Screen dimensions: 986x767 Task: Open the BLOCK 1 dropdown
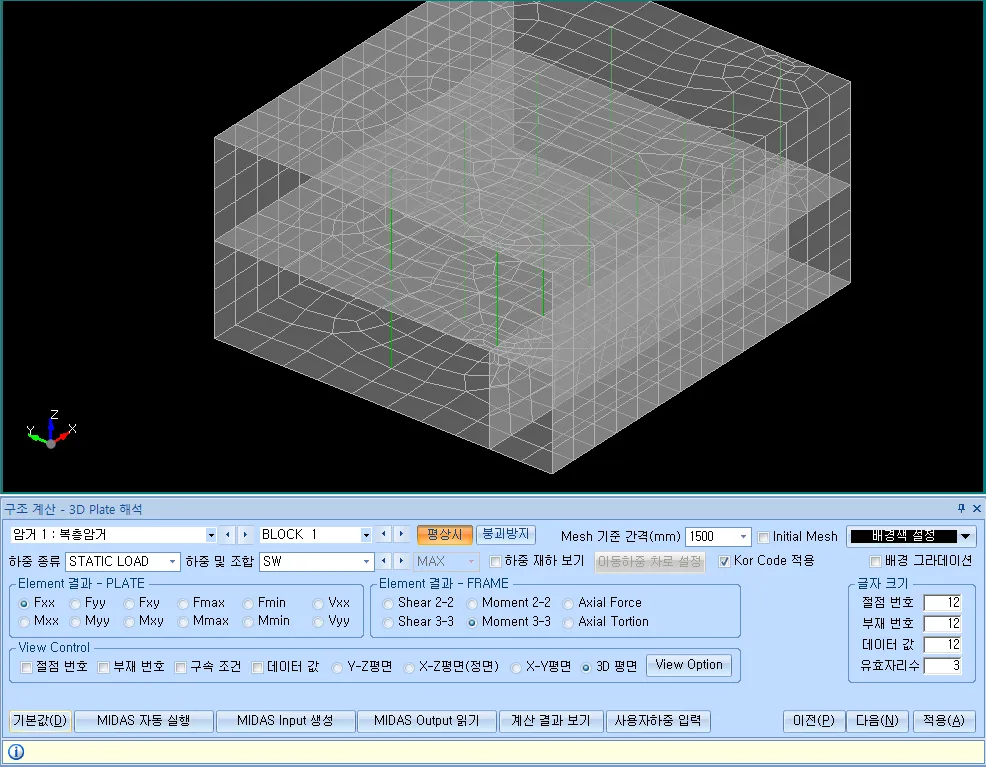[x=366, y=535]
